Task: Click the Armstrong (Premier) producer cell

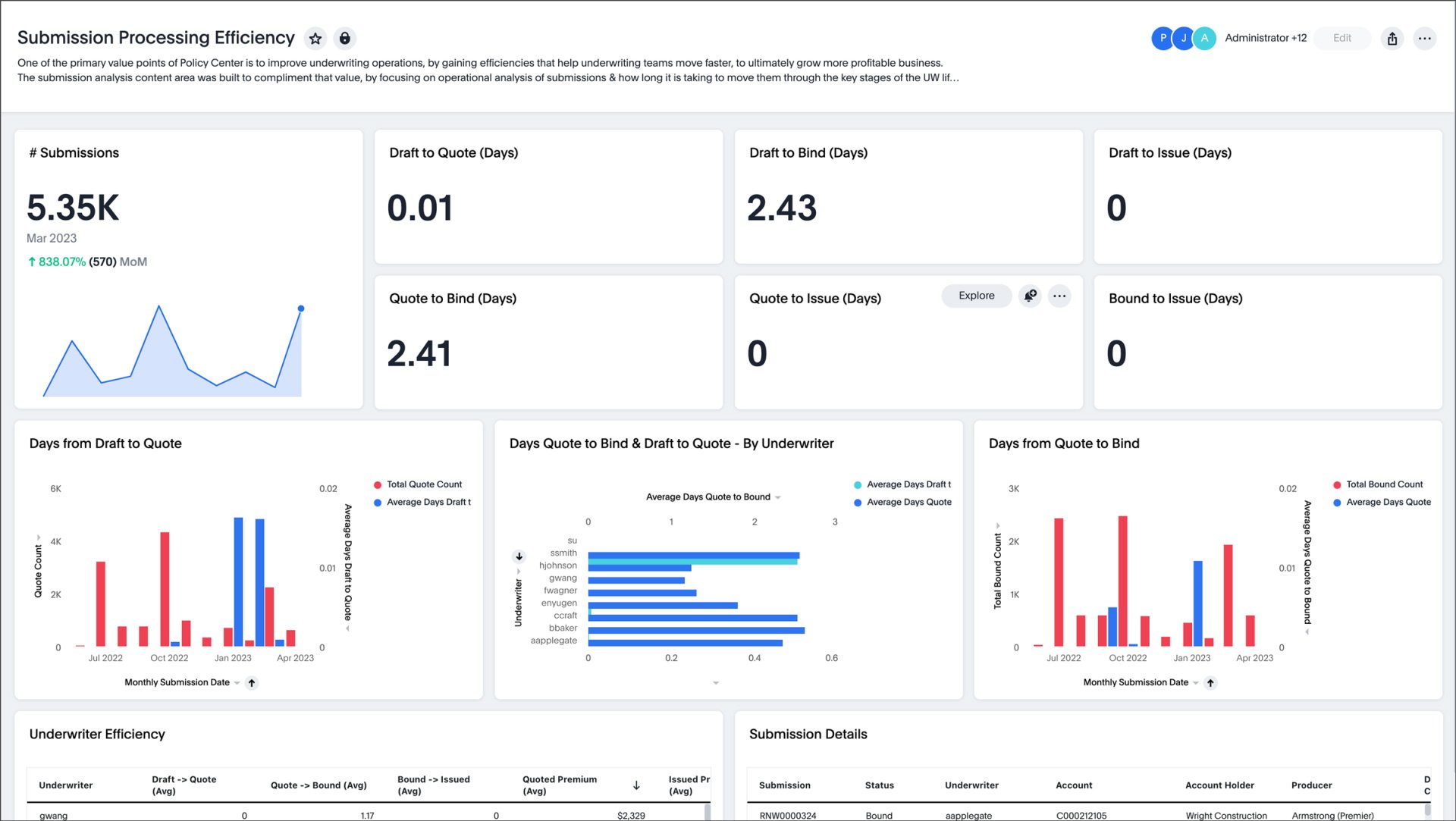Action: 1332,816
